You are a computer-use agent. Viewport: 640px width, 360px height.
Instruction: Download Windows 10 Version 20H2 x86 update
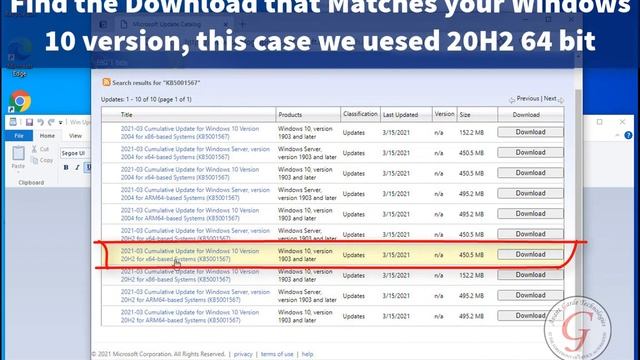point(530,275)
